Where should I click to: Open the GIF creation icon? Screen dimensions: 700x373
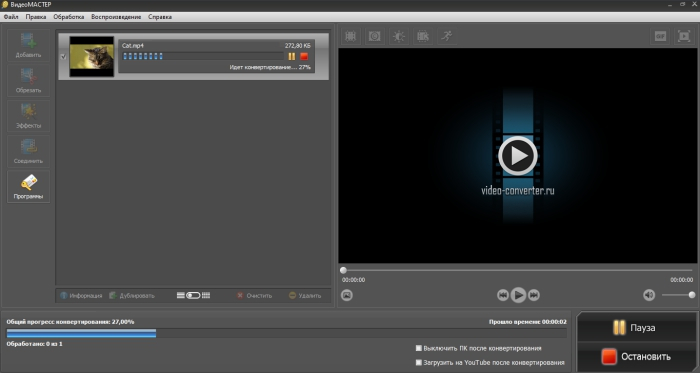click(660, 36)
